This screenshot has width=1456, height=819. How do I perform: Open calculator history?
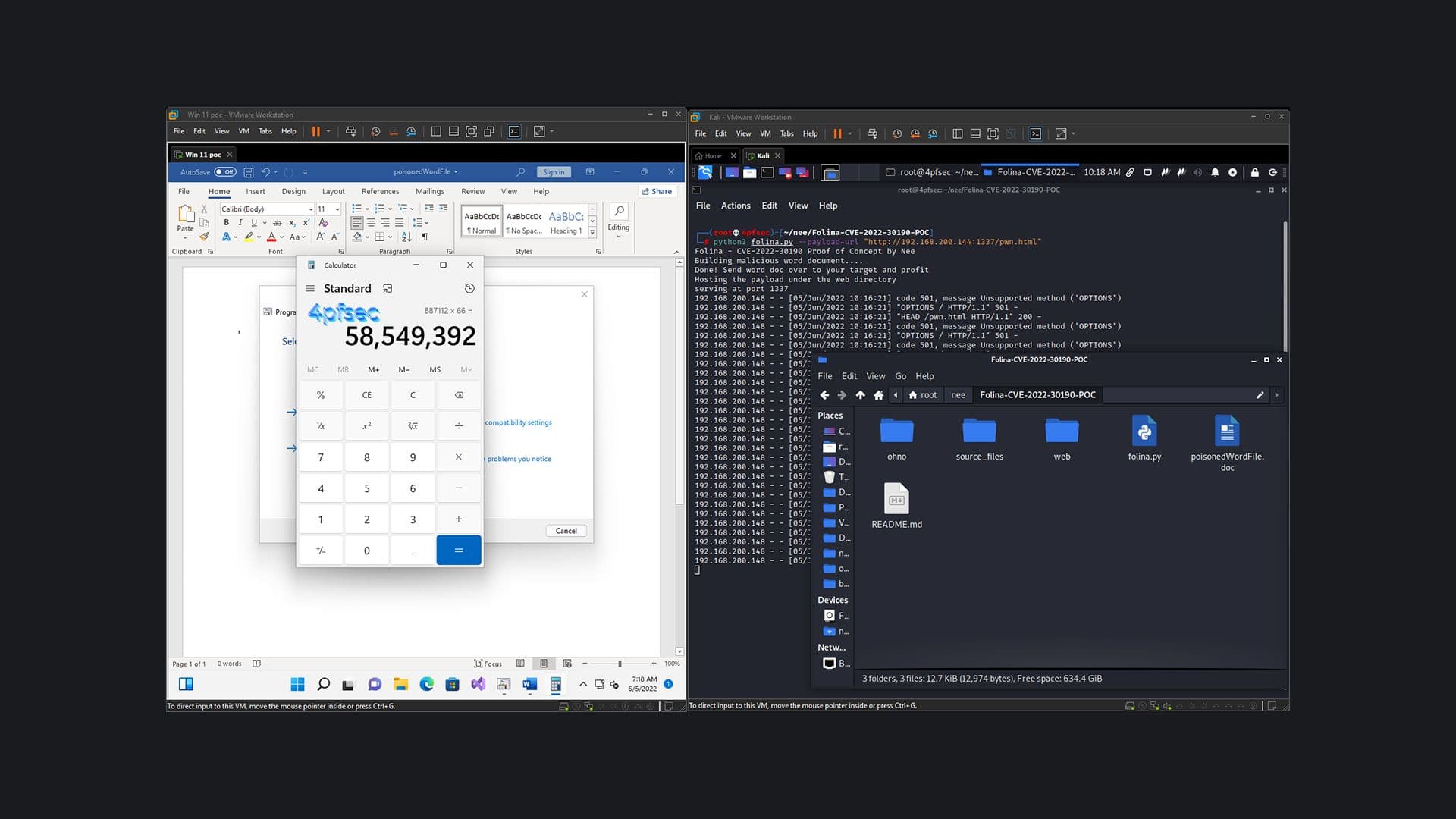[x=469, y=288]
